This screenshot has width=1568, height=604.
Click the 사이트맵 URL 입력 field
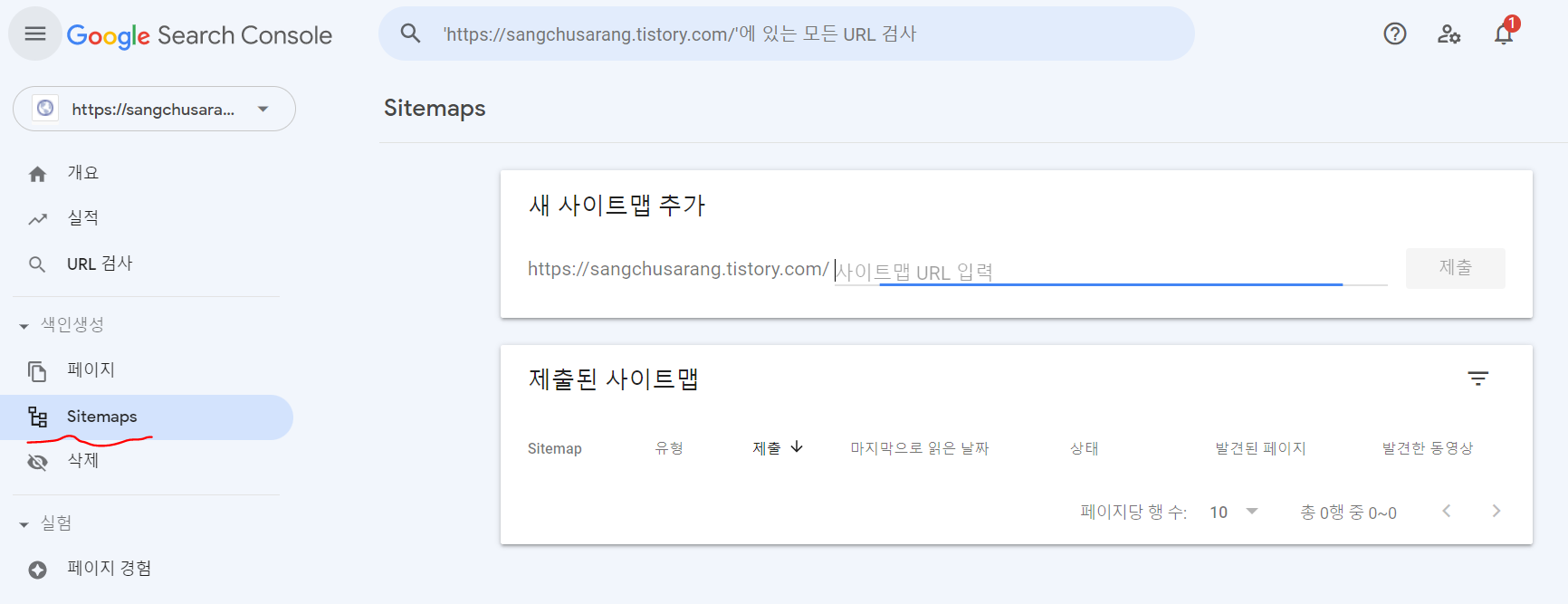[x=1111, y=271]
